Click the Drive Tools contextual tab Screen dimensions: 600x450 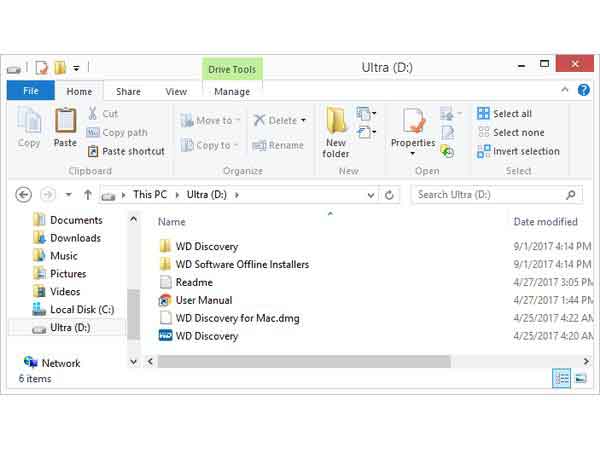232,69
